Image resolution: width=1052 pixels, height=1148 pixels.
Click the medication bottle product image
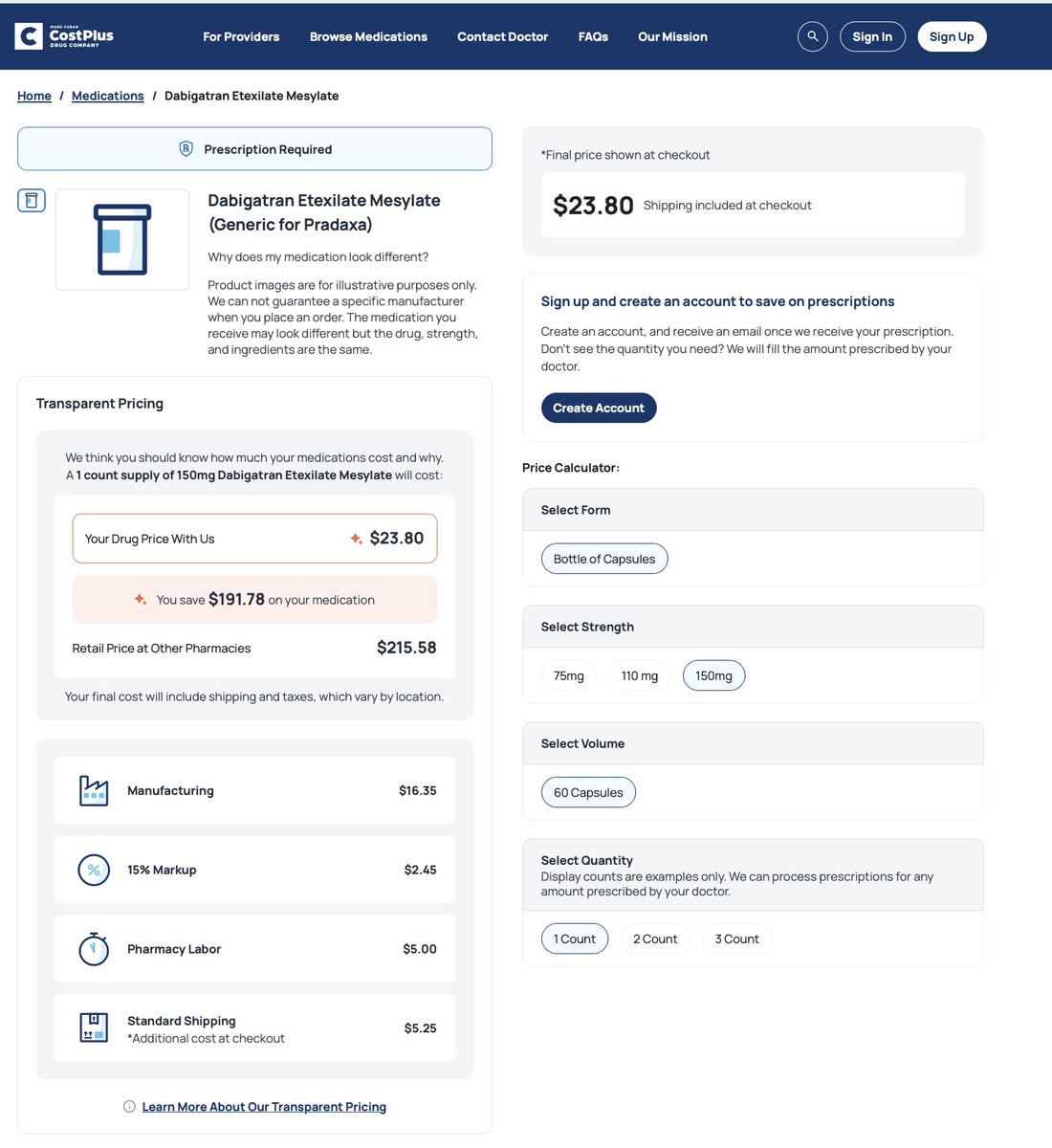click(x=122, y=239)
